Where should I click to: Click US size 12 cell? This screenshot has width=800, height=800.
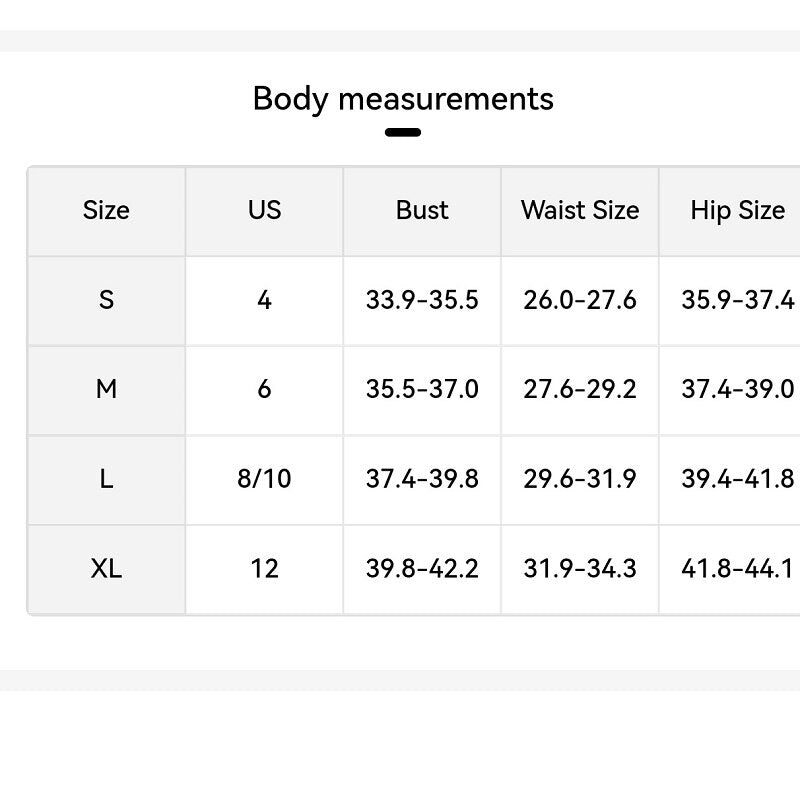point(264,569)
